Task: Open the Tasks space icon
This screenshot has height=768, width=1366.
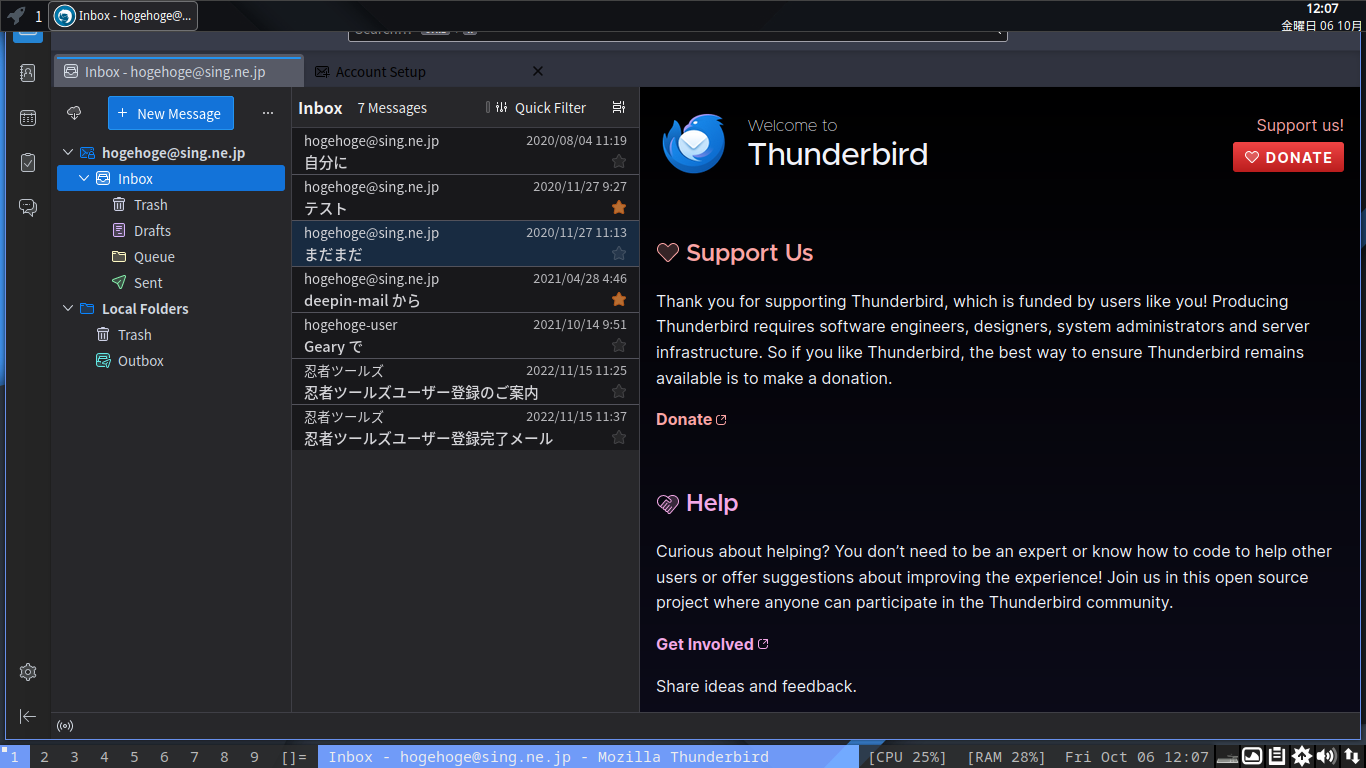Action: [x=28, y=163]
